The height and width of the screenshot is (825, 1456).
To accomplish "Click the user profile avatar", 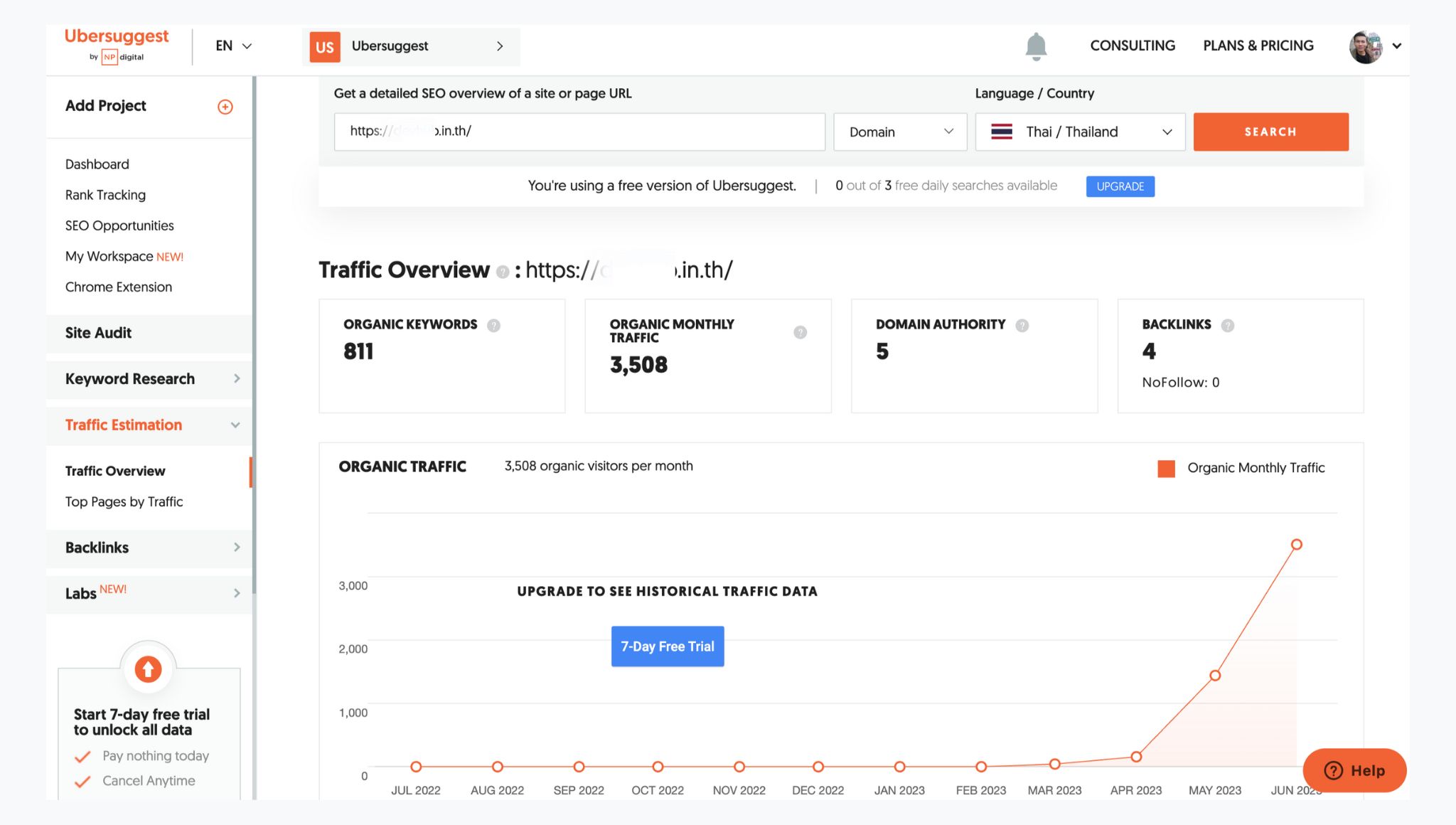I will click(1366, 47).
